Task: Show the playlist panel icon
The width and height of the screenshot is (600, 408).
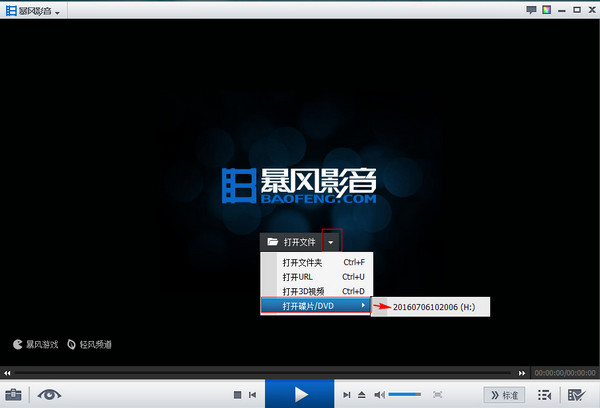Action: (x=544, y=395)
